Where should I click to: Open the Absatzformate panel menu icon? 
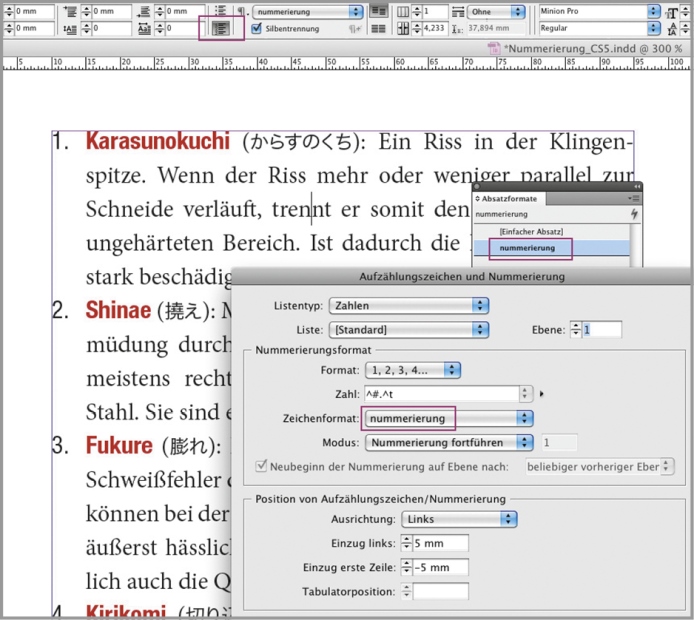(633, 198)
